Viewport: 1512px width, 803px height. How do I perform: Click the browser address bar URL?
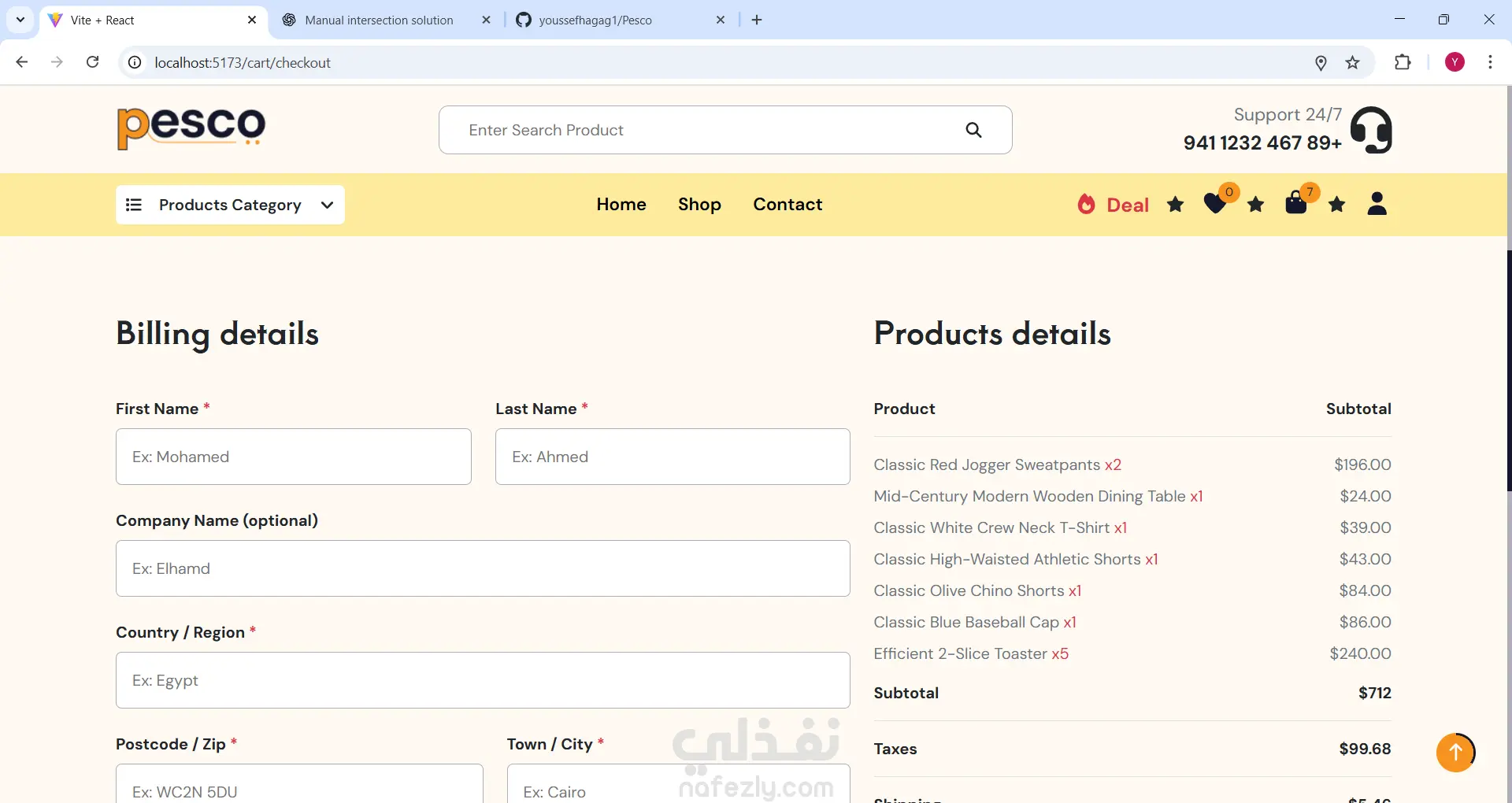click(243, 62)
